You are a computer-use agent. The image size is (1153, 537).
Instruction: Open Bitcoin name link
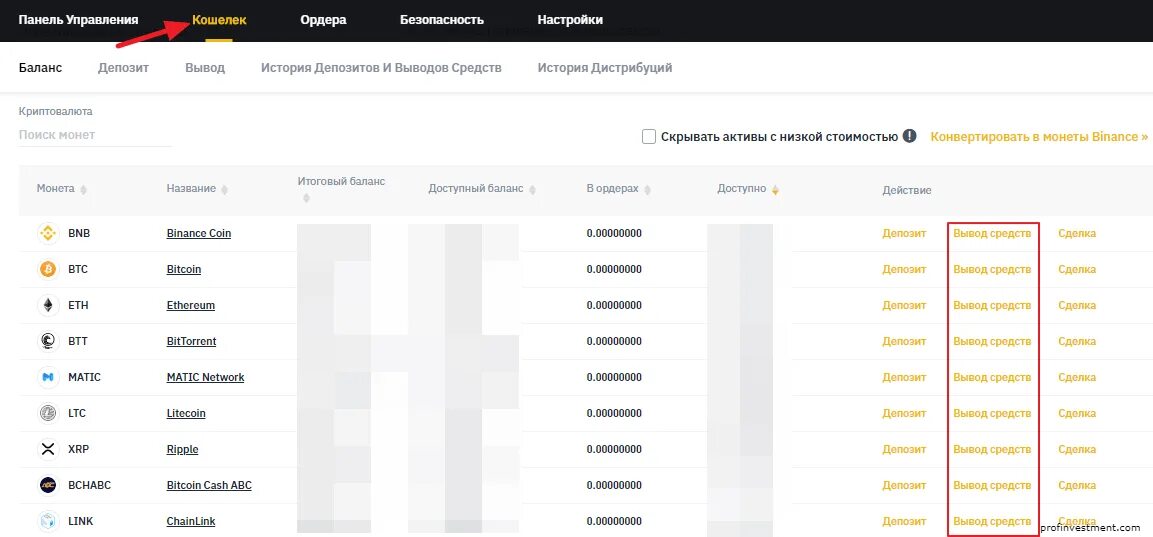pos(184,269)
